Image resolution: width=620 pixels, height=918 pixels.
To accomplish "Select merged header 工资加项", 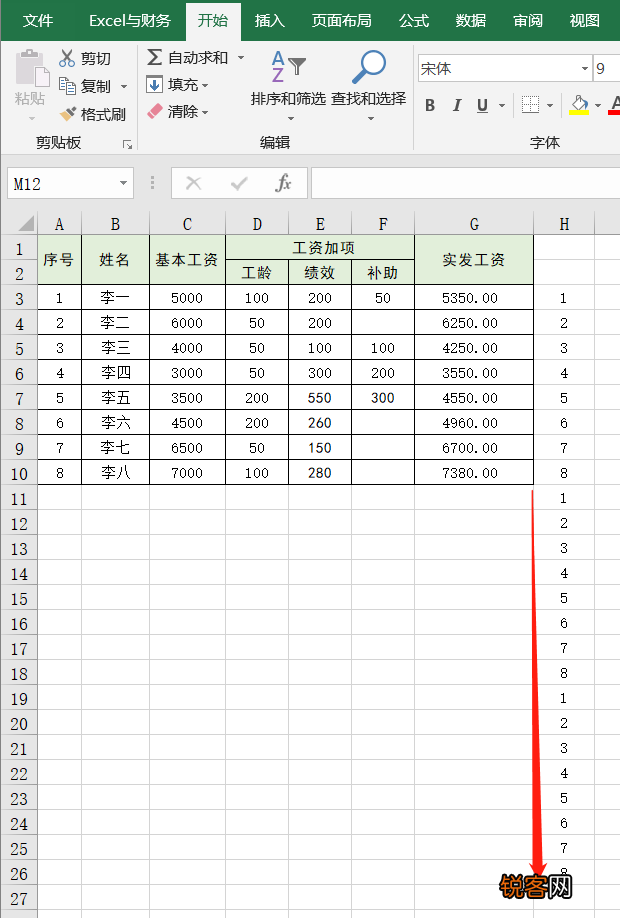I will (x=320, y=248).
